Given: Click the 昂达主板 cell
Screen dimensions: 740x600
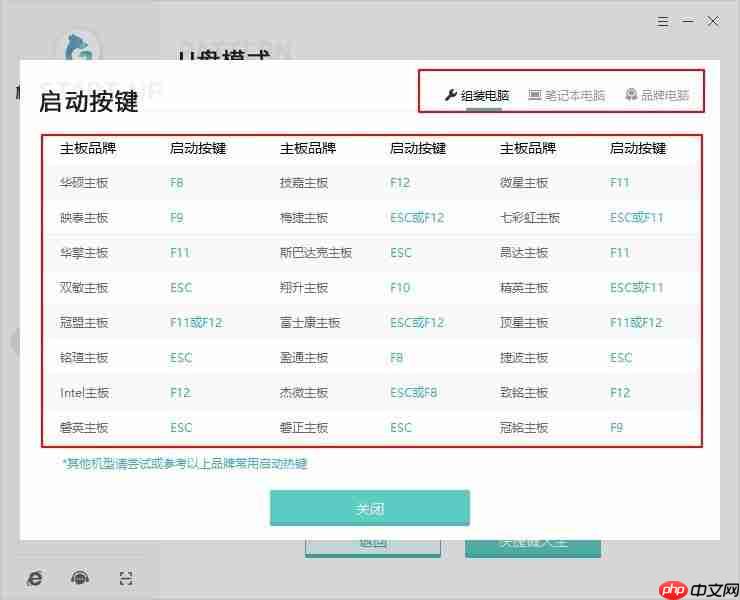Looking at the screenshot, I should click(524, 253).
